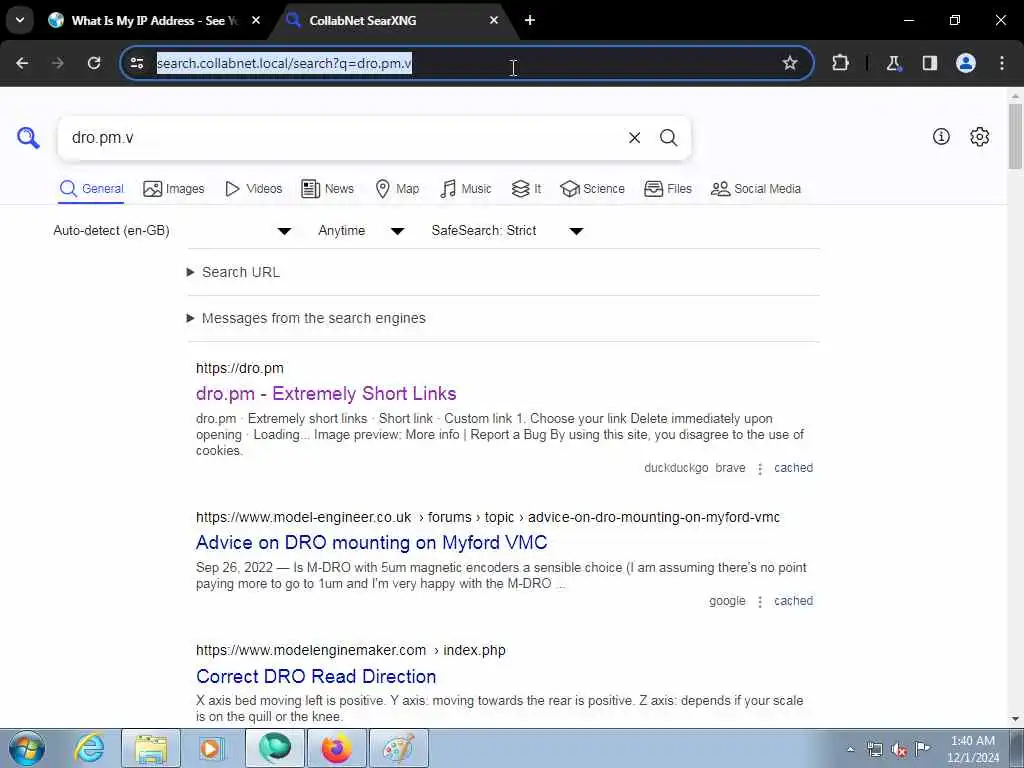Focus the SearXNG search input field
The width and height of the screenshot is (1024, 768).
[x=343, y=138]
